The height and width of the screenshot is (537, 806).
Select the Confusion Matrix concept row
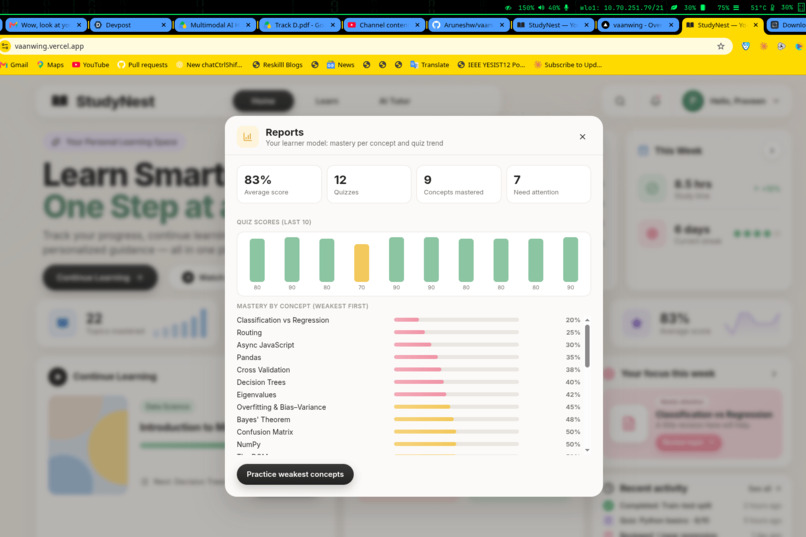coord(409,432)
